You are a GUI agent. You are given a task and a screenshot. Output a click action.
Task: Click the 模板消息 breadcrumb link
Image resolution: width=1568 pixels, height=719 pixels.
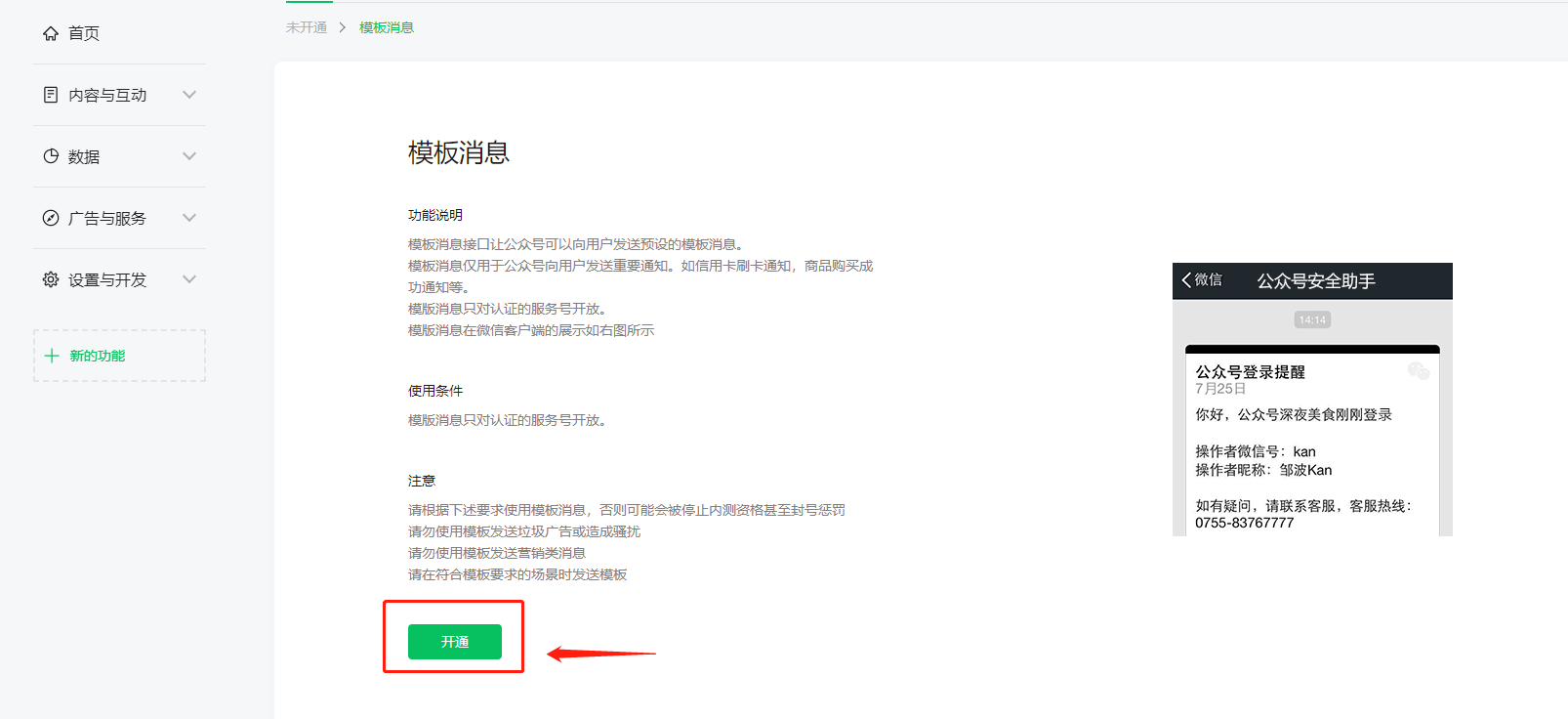[387, 27]
